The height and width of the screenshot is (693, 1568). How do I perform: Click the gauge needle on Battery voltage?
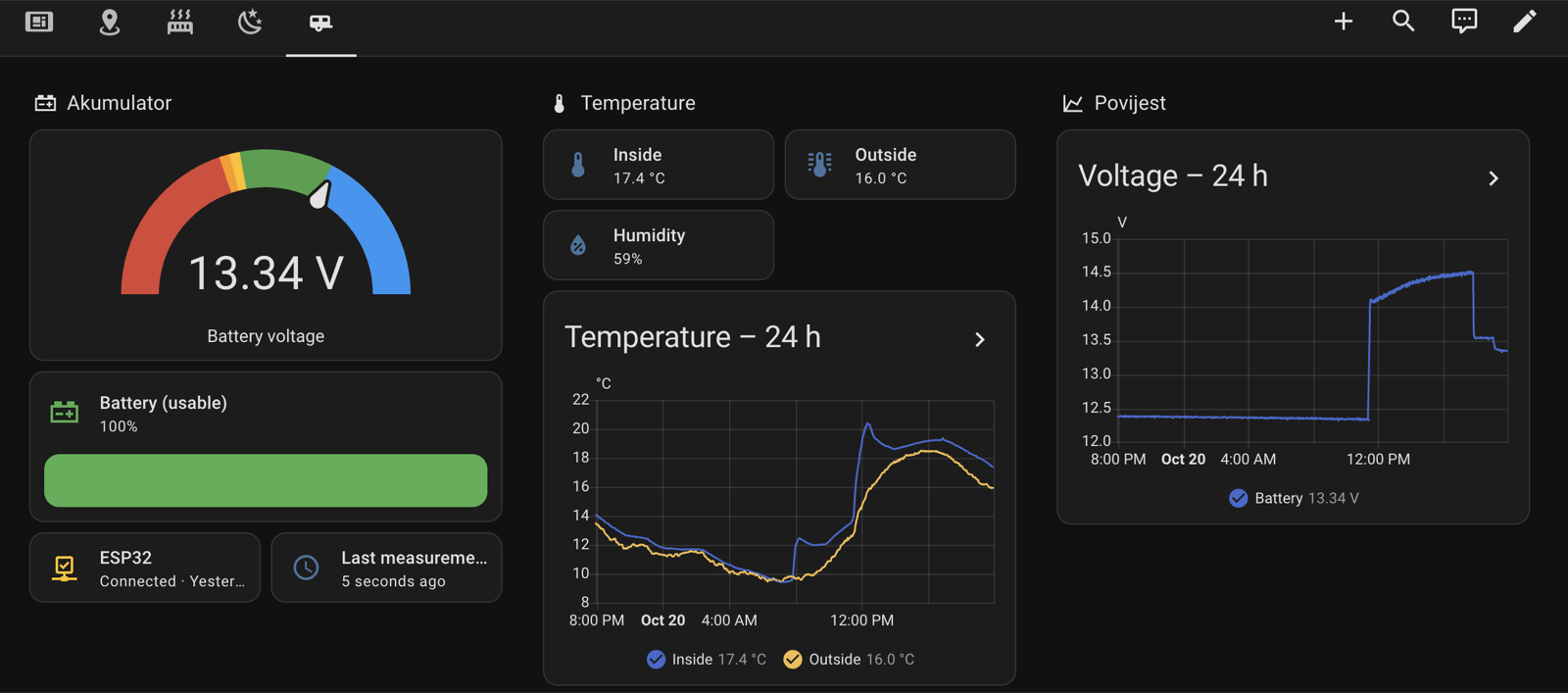point(319,194)
